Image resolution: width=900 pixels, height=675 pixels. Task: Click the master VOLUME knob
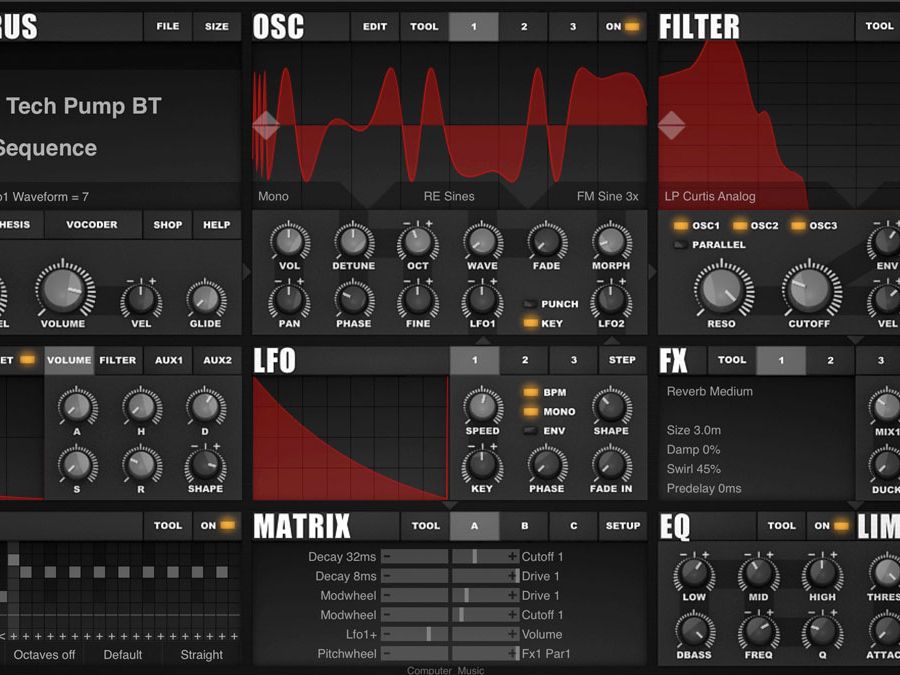(64, 289)
